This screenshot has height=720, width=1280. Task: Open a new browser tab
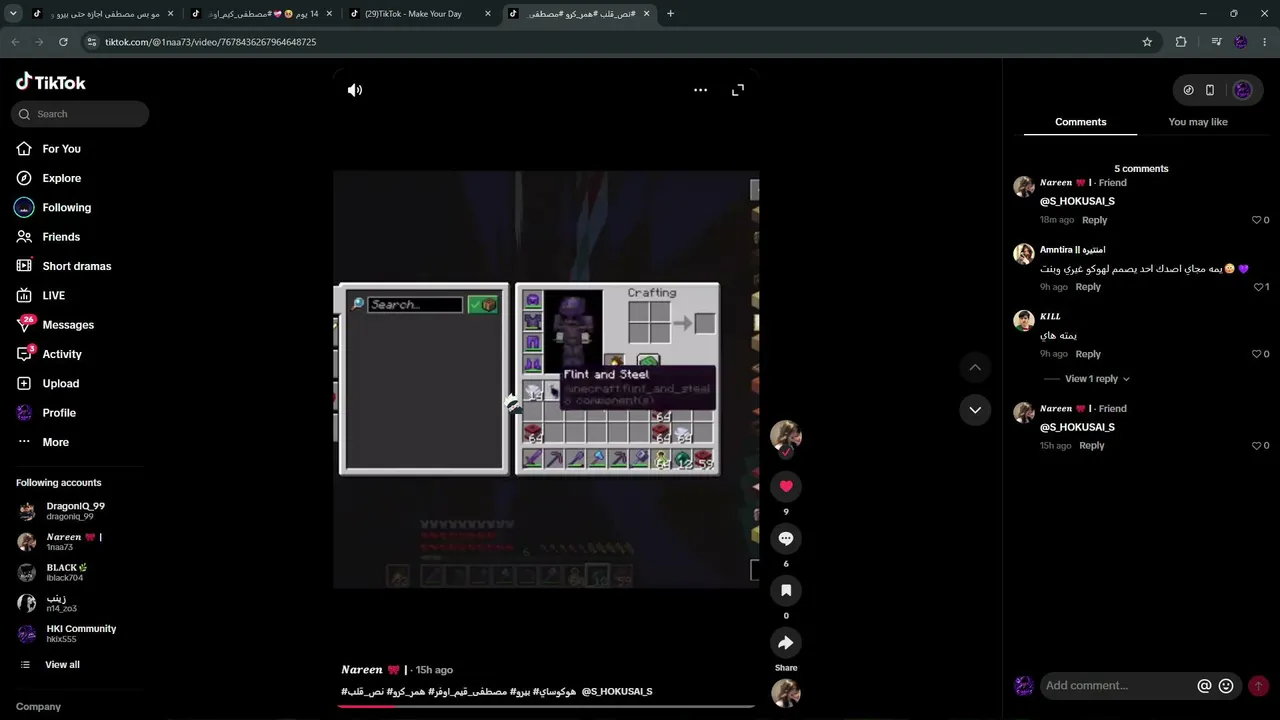[670, 14]
